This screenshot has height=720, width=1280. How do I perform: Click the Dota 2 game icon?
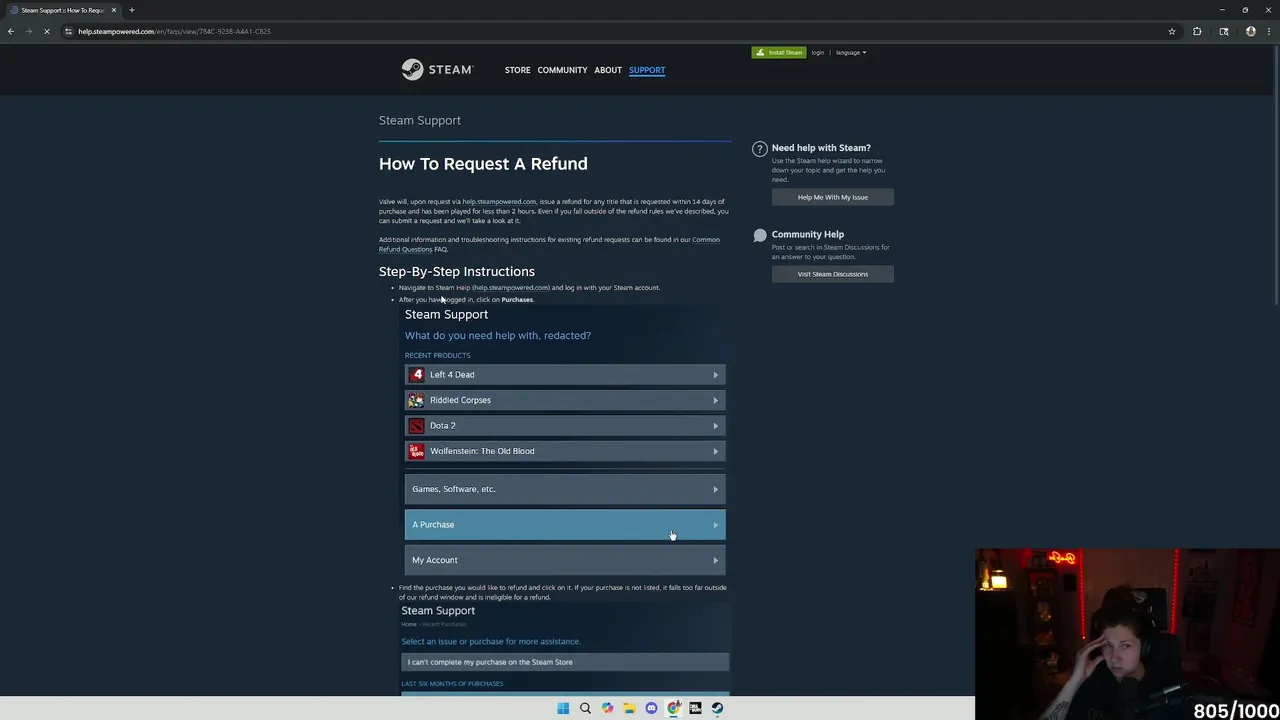(416, 426)
